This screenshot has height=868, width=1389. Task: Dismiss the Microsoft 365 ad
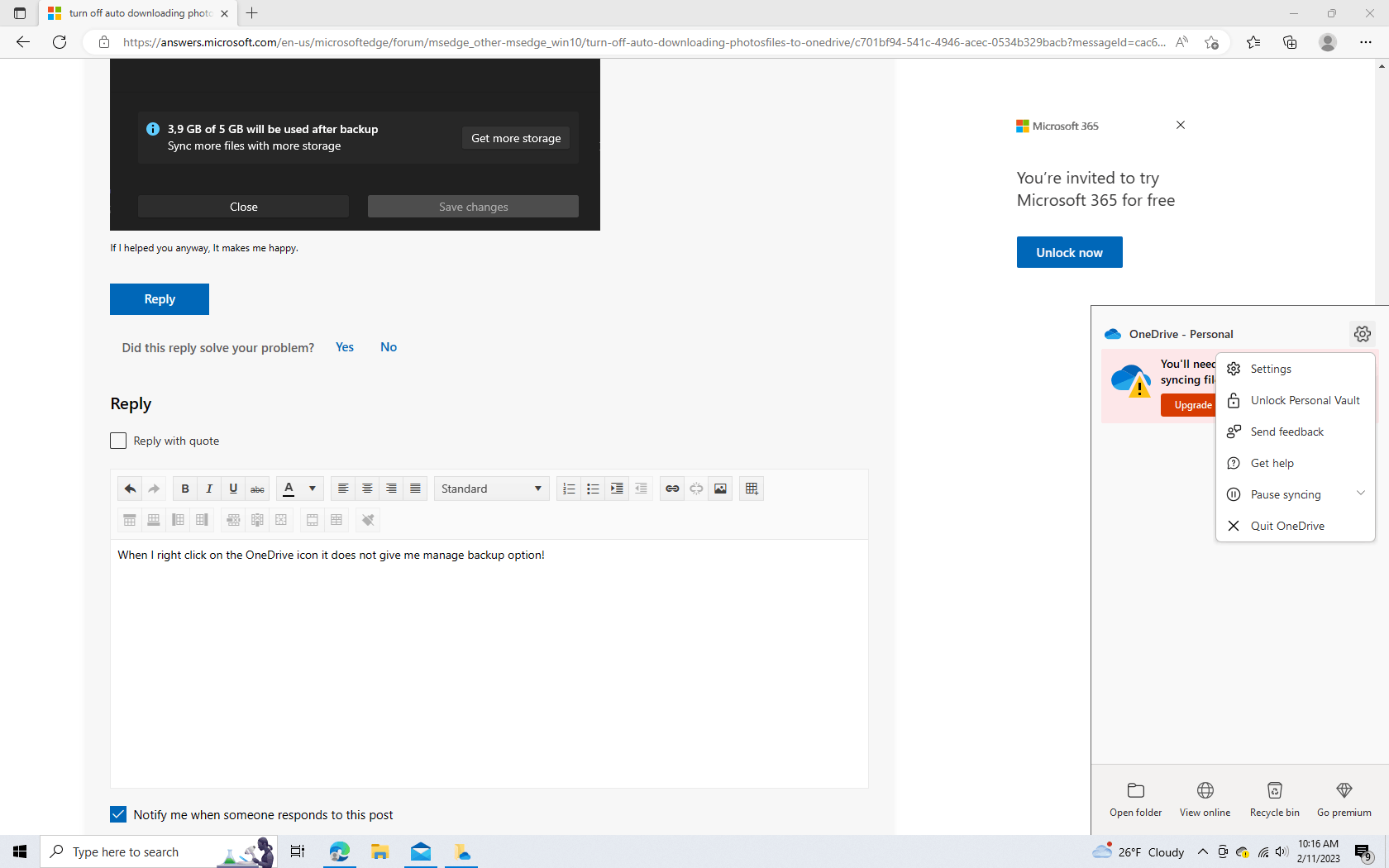click(x=1181, y=125)
